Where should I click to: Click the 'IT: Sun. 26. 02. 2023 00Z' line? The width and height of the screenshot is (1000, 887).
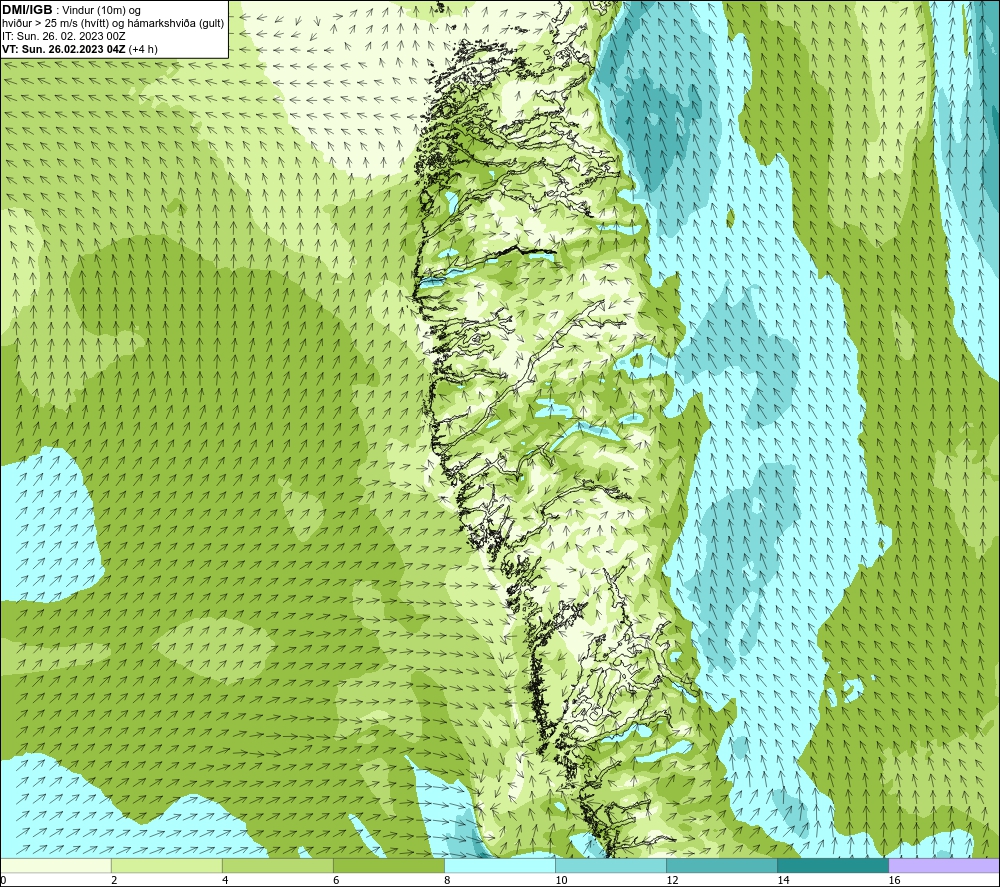[64, 36]
